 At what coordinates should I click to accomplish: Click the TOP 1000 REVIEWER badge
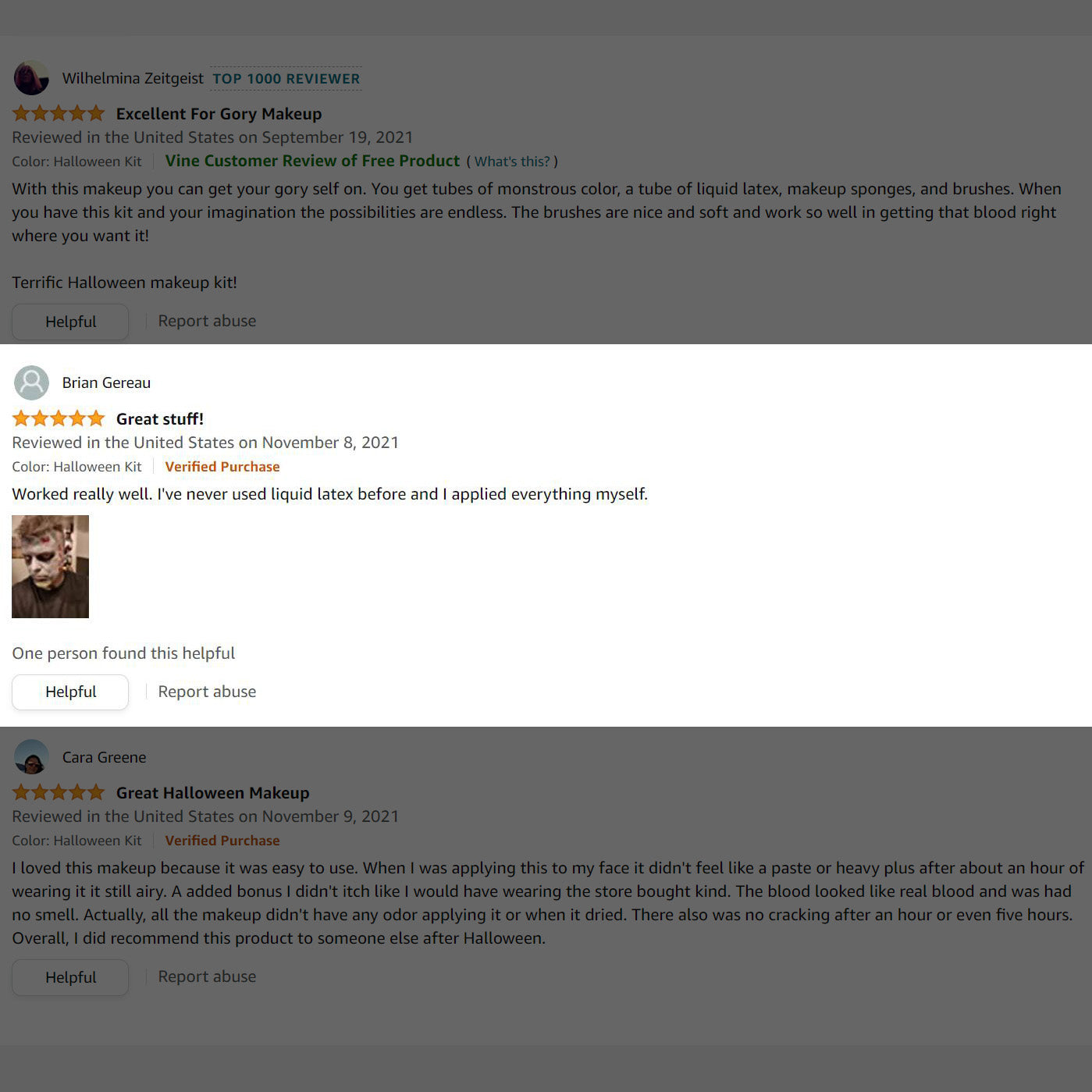[286, 79]
